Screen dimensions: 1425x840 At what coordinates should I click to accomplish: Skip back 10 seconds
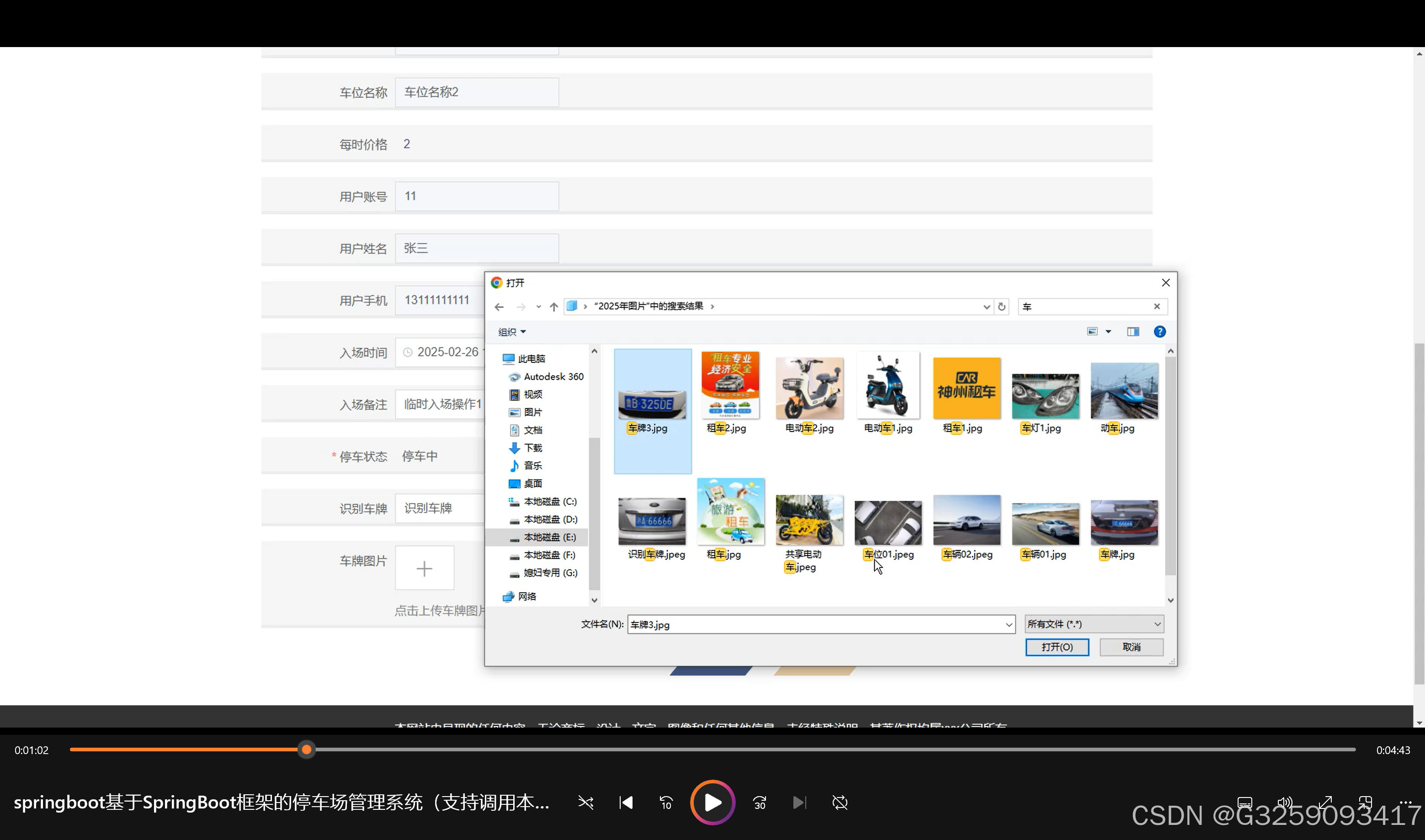665,803
